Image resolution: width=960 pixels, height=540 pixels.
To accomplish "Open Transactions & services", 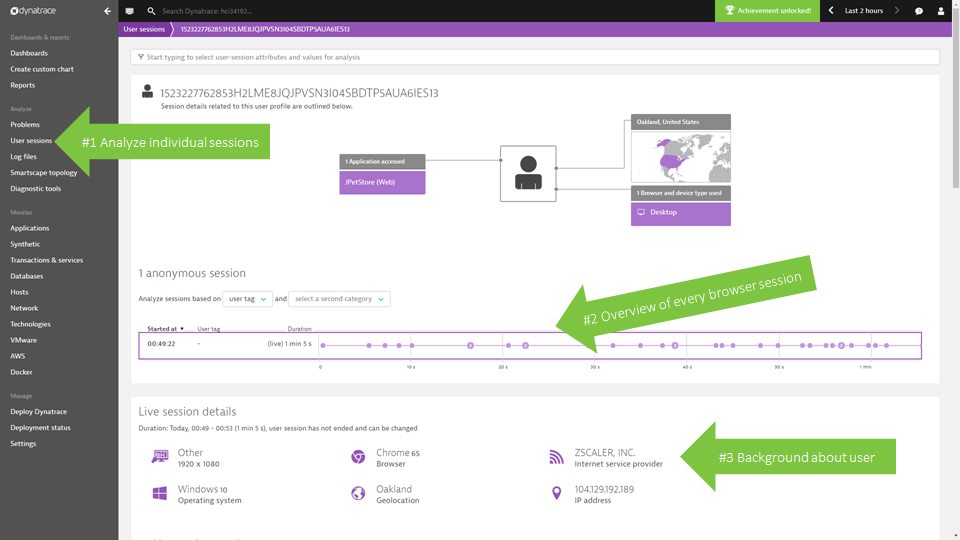I will [47, 260].
